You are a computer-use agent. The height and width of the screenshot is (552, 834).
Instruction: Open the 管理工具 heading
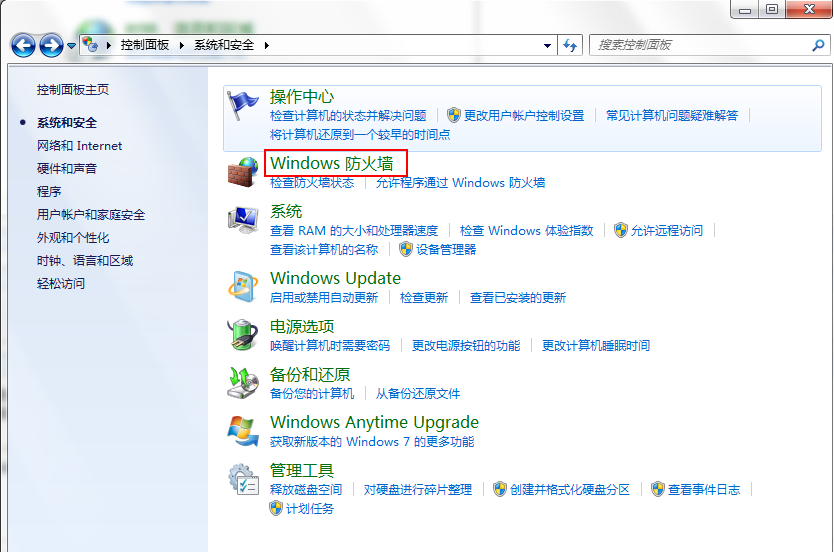[302, 471]
